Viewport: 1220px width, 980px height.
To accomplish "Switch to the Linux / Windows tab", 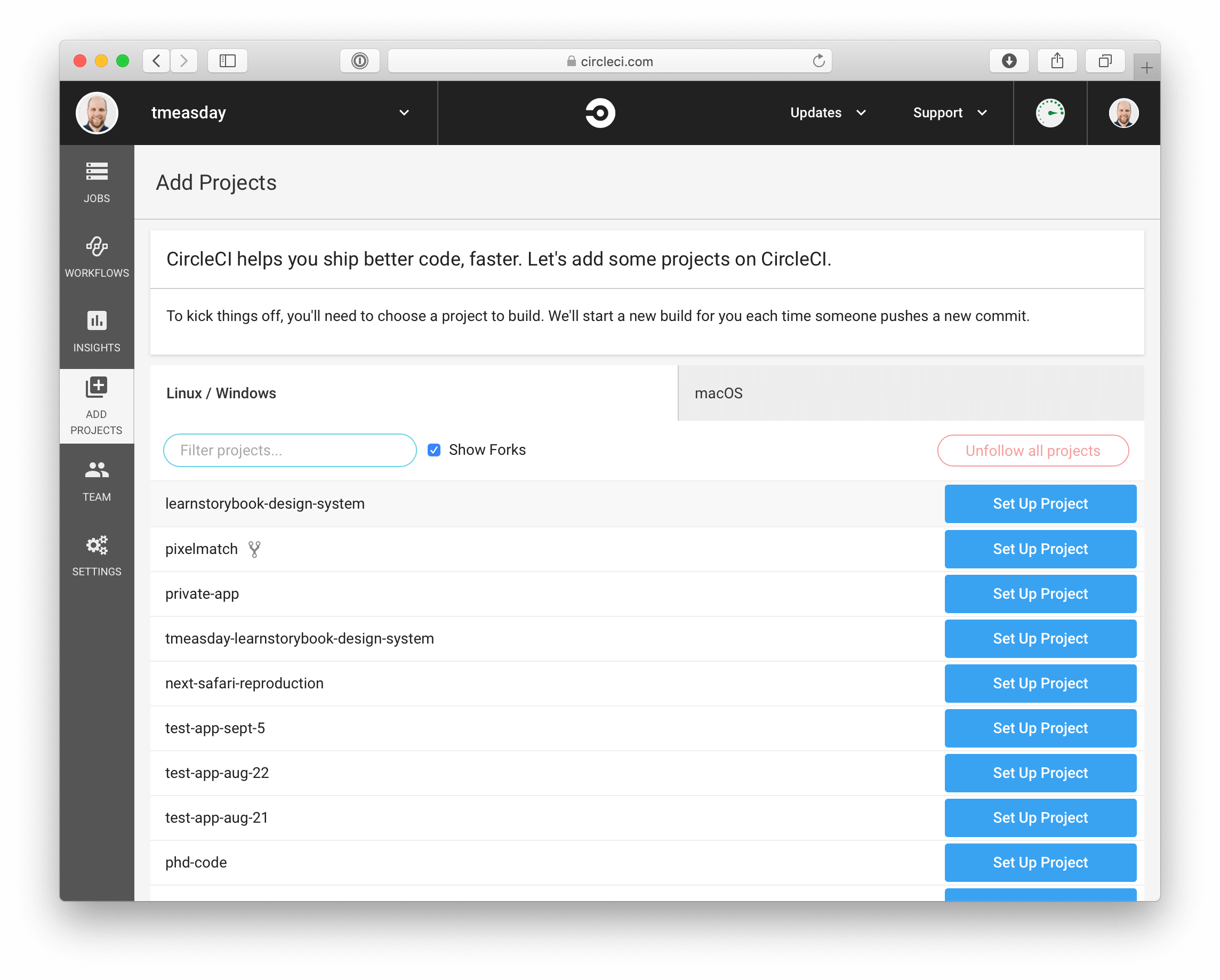I will pyautogui.click(x=414, y=393).
